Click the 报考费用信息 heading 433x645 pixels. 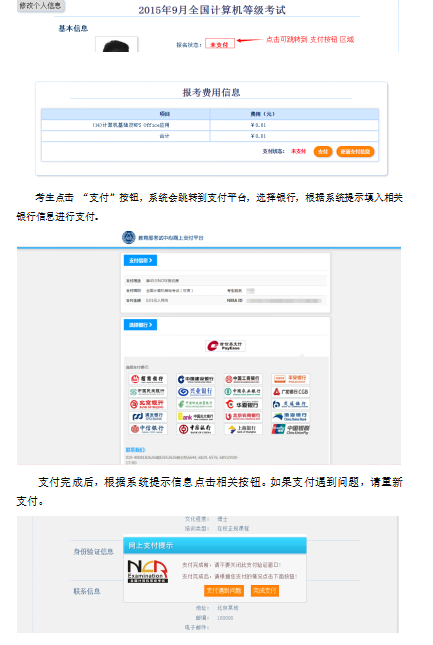click(211, 92)
